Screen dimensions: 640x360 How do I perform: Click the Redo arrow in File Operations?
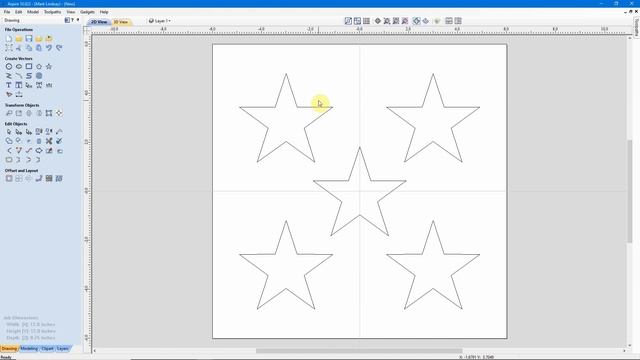(x=59, y=48)
